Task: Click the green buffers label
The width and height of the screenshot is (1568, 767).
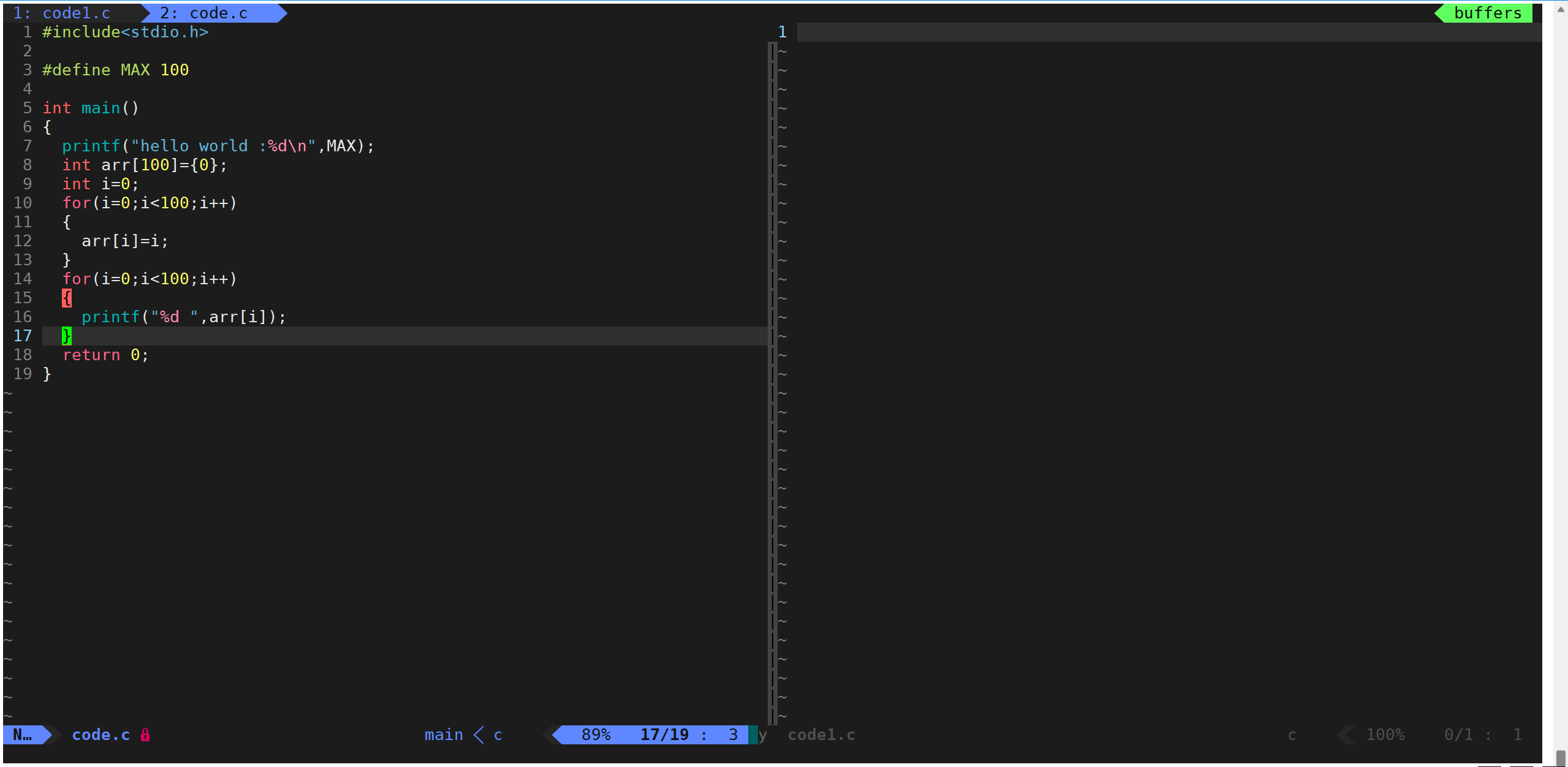Action: click(1488, 13)
